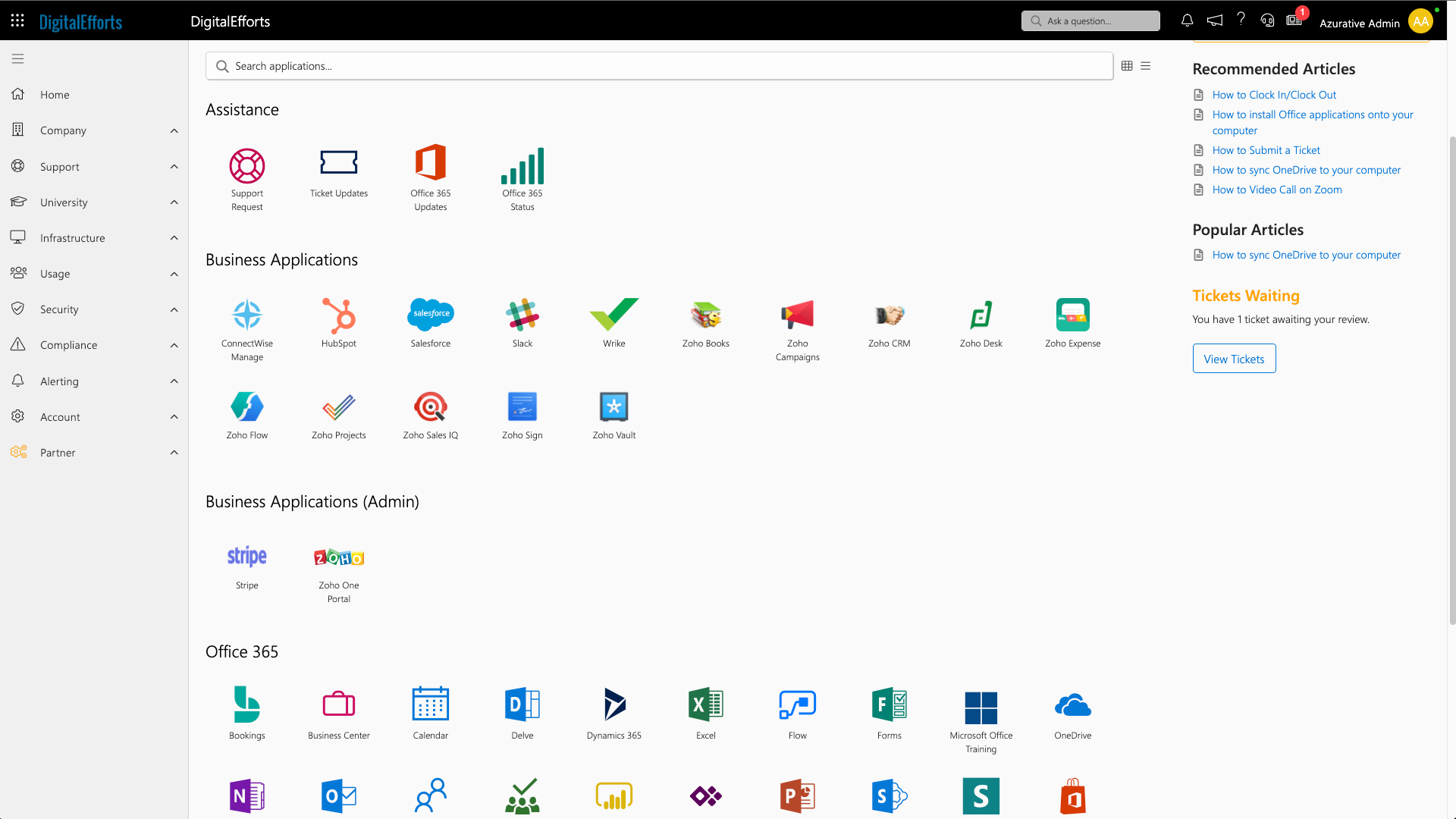Viewport: 1456px width, 819px height.
Task: Open the news icon with red badge
Action: (x=1295, y=19)
